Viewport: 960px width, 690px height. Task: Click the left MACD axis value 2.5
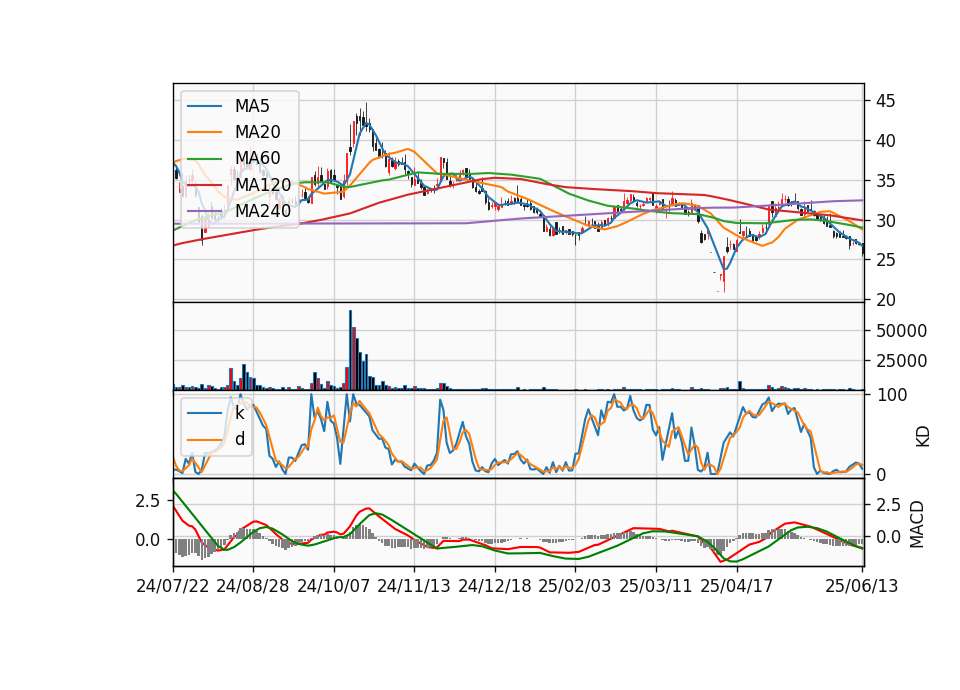click(x=147, y=501)
